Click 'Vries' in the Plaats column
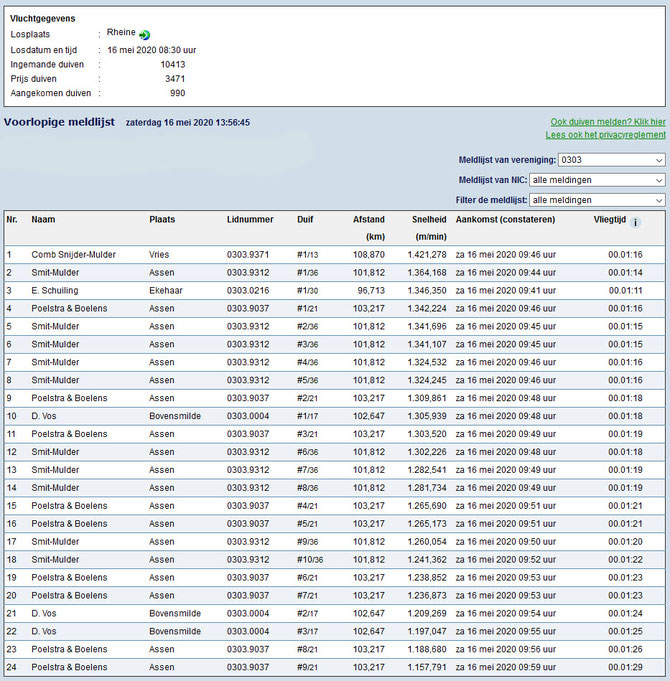Image resolution: width=670 pixels, height=681 pixels. [159, 255]
